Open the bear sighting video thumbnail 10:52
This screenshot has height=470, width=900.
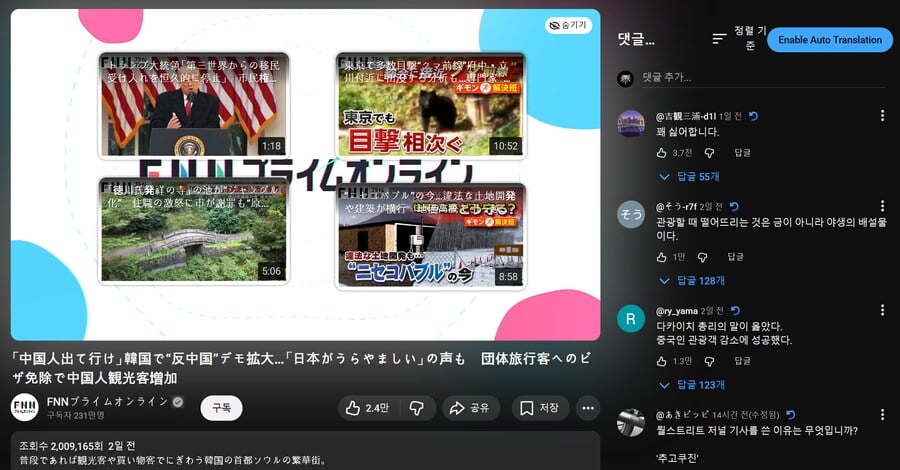pos(430,105)
